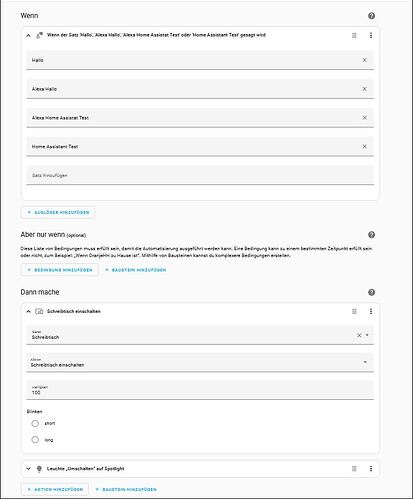Viewport: 413px width, 499px height.
Task: Expand the Leuchte Umschalten auf Spotlight action
Action: point(28,469)
